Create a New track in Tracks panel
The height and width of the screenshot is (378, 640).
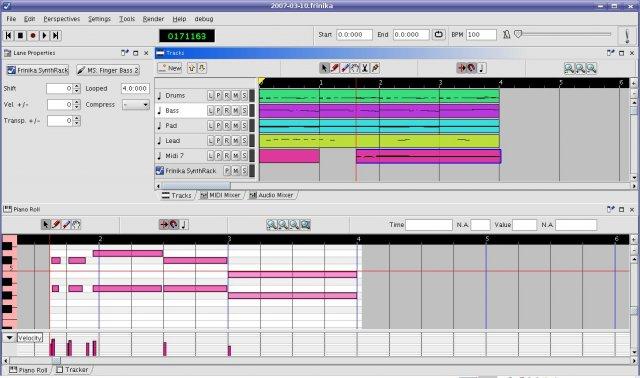point(170,68)
